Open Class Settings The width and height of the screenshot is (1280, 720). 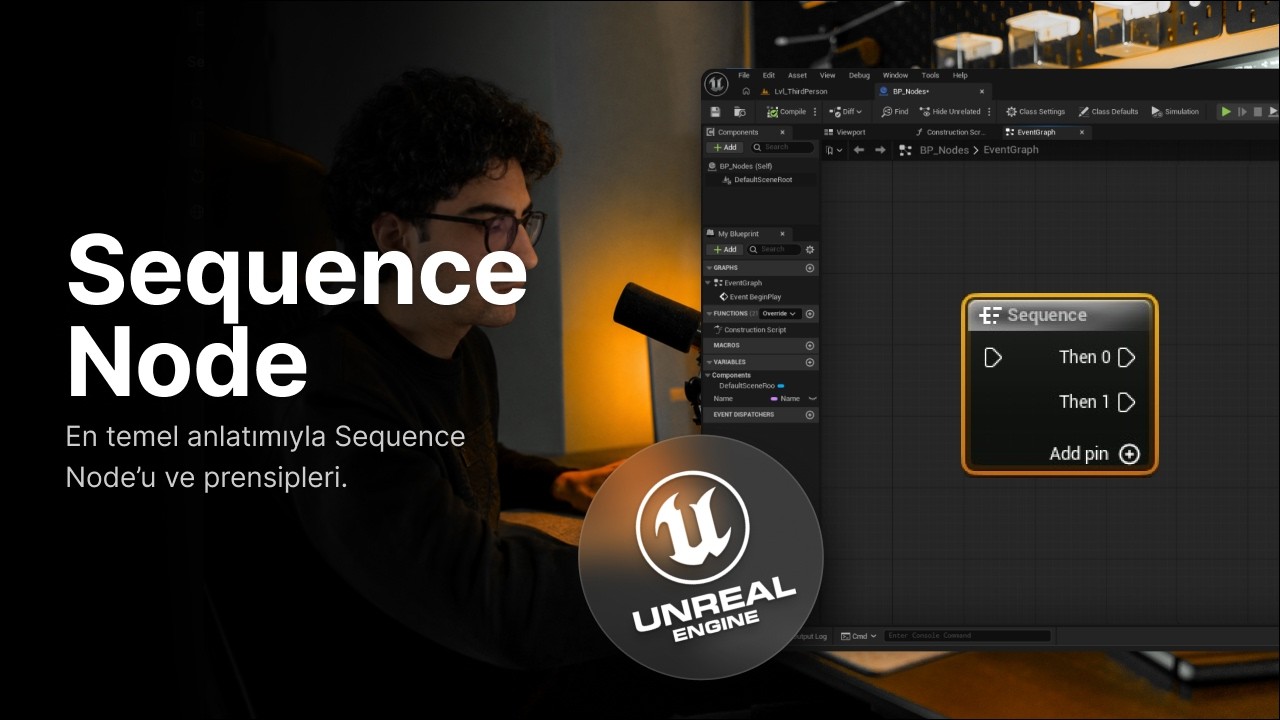coord(1035,112)
